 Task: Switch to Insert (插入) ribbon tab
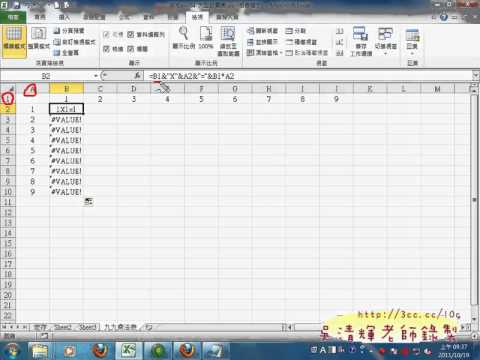click(64, 17)
